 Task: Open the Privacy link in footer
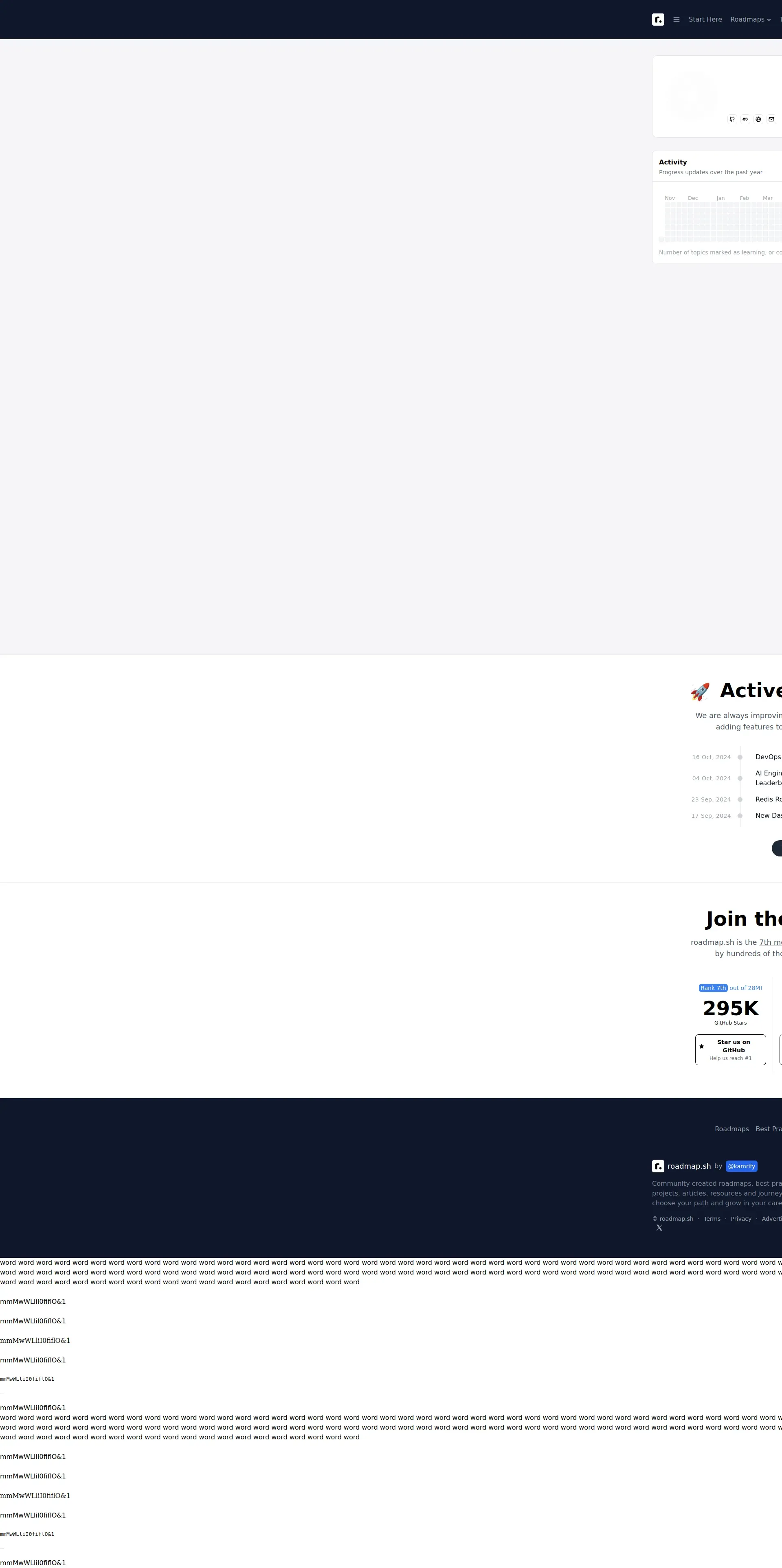pos(740,1219)
